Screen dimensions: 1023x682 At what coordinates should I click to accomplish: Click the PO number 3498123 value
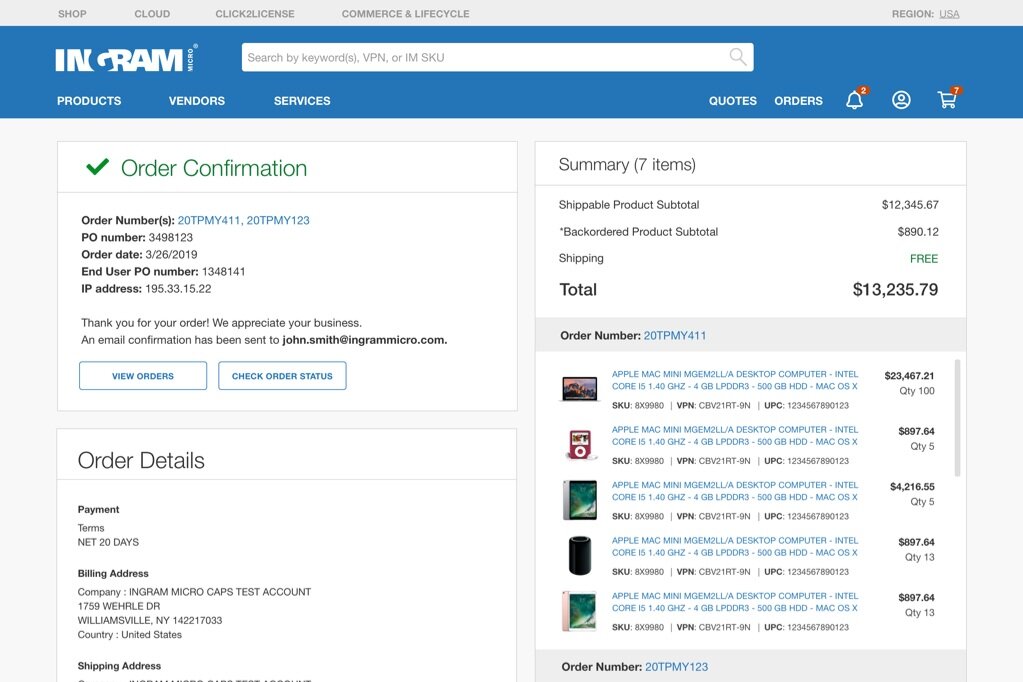coord(170,238)
